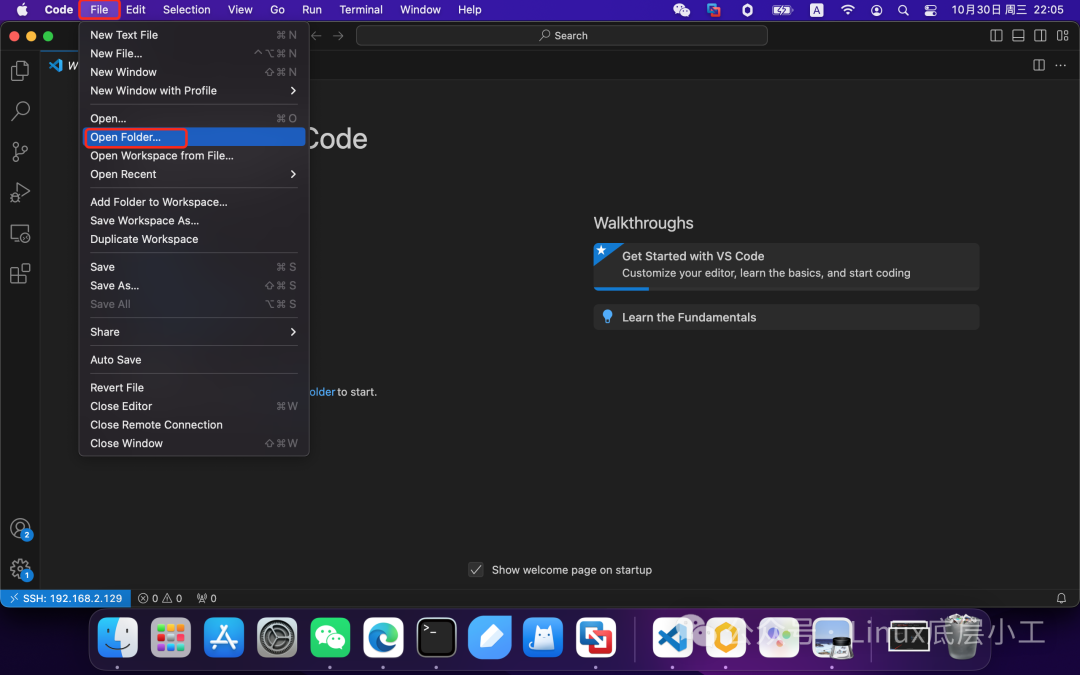
Task: Open the Terminal menu
Action: pos(361,10)
